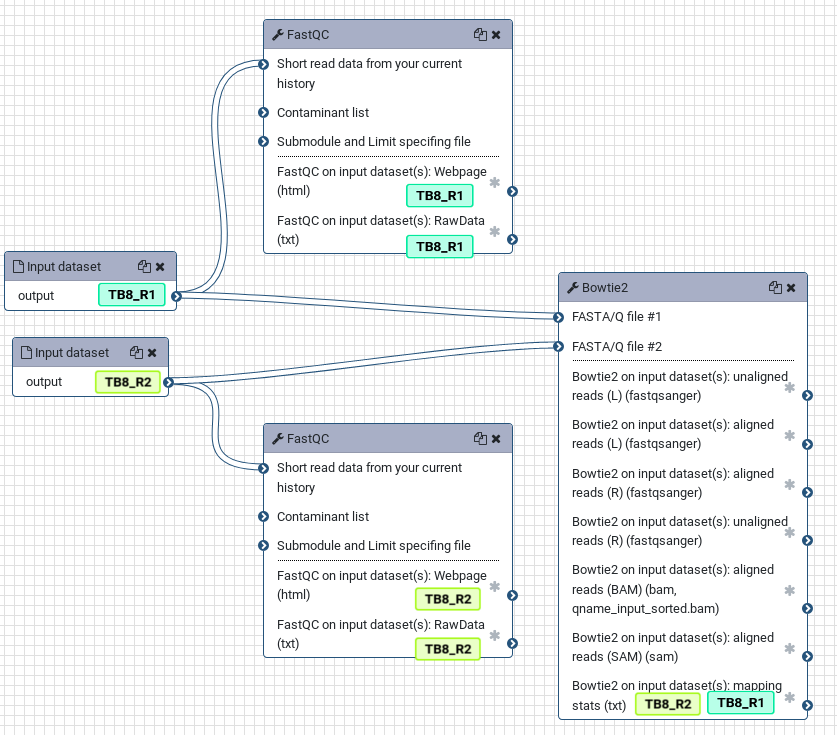Click top FastQC Contaminant list input connector
Viewport: 837px width, 735px height.
point(263,112)
